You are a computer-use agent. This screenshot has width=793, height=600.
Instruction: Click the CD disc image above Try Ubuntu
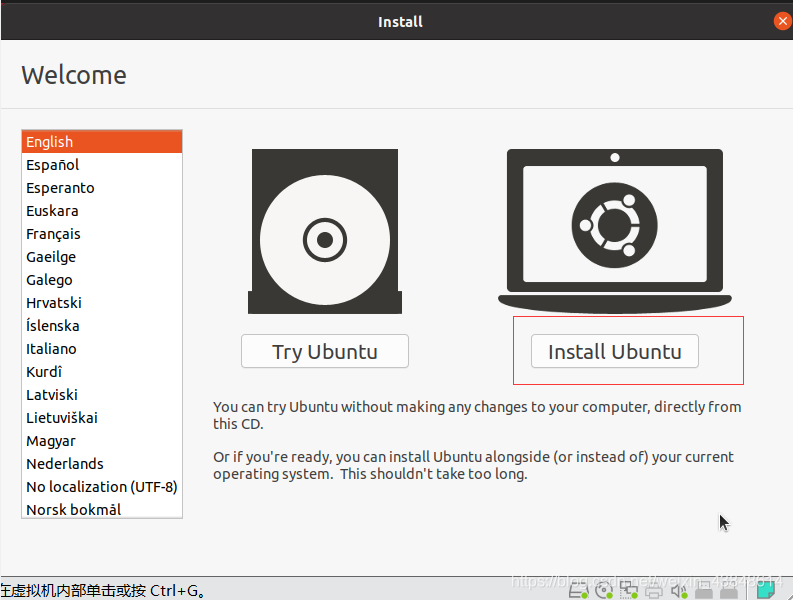tap(325, 231)
